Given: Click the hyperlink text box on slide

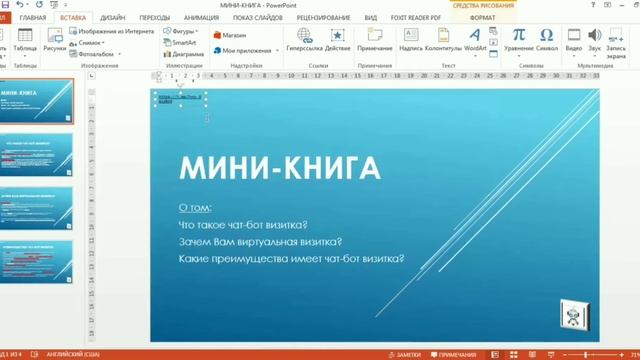Looking at the screenshot, I should tap(180, 99).
